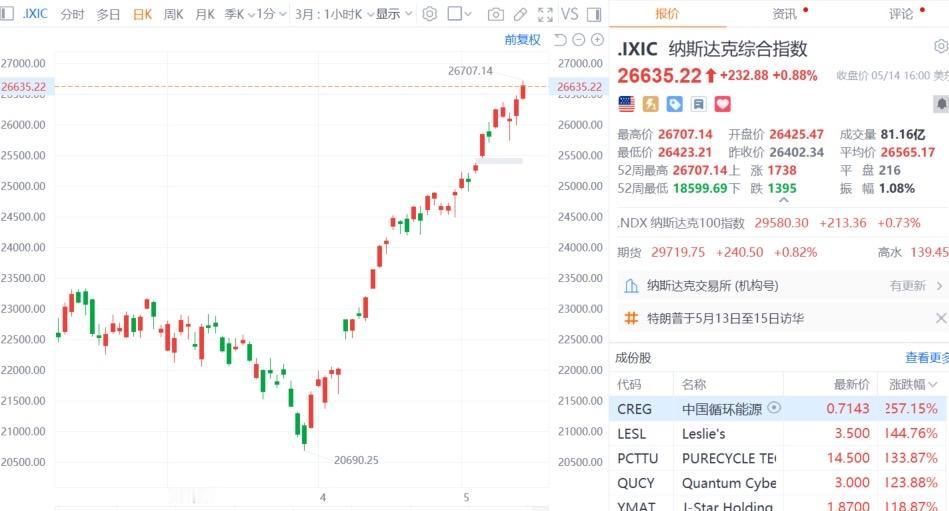Select the QUCY Quantum Cyber row

(x=778, y=483)
